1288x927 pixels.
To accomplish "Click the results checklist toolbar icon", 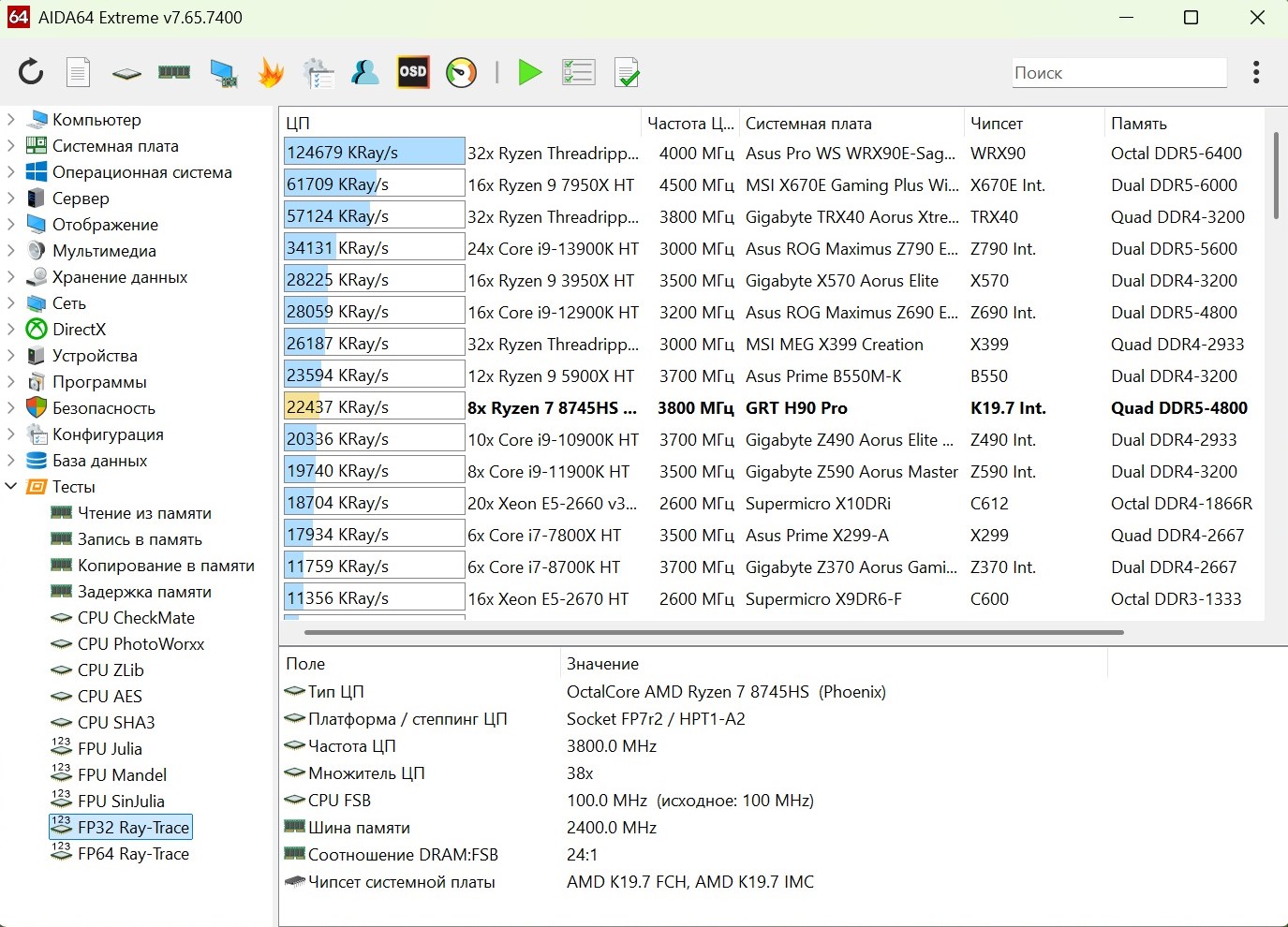I will (578, 72).
